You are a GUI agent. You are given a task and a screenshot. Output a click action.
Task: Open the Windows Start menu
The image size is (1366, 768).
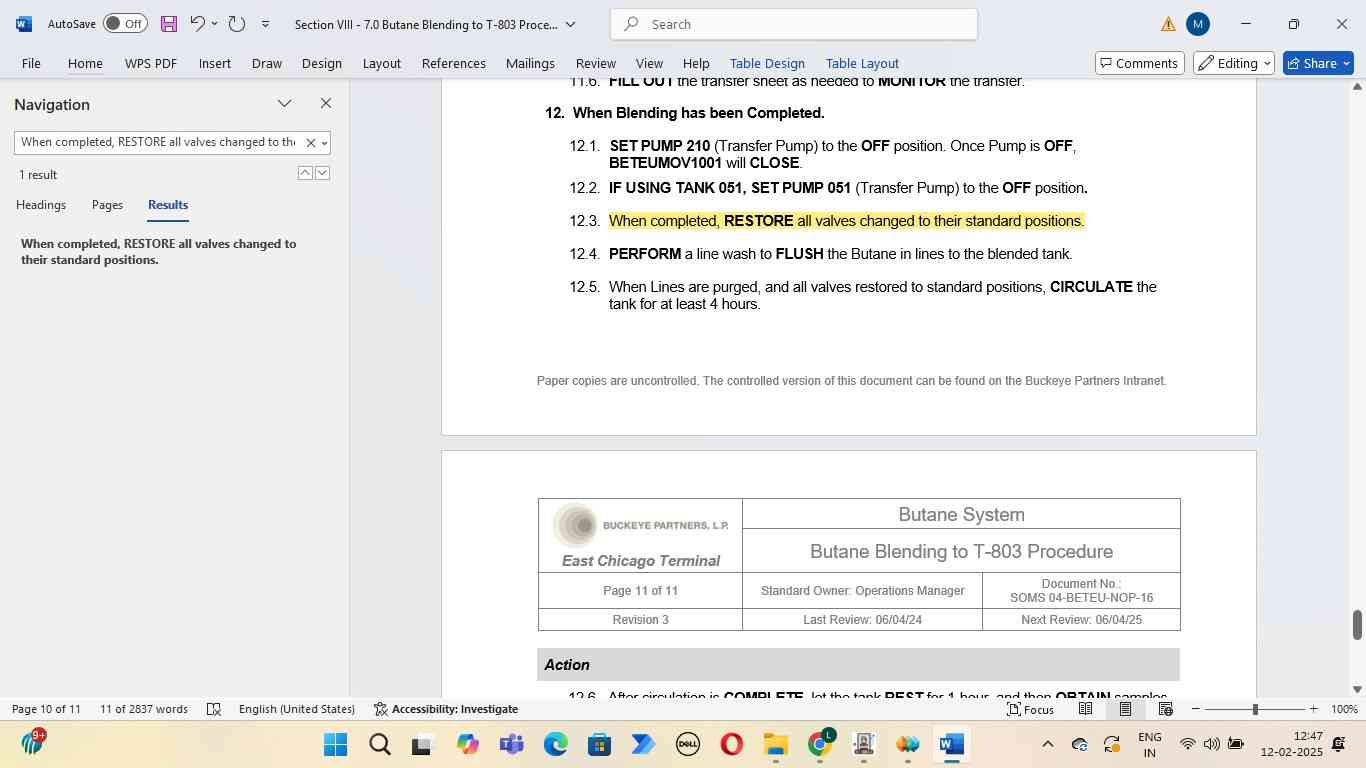tap(335, 745)
